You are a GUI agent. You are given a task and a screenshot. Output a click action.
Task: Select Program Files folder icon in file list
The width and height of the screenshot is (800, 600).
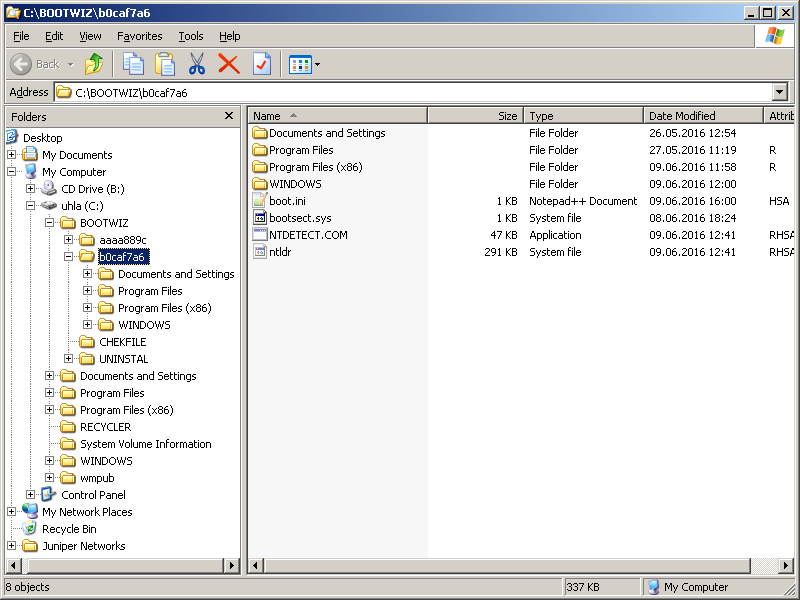(260, 149)
